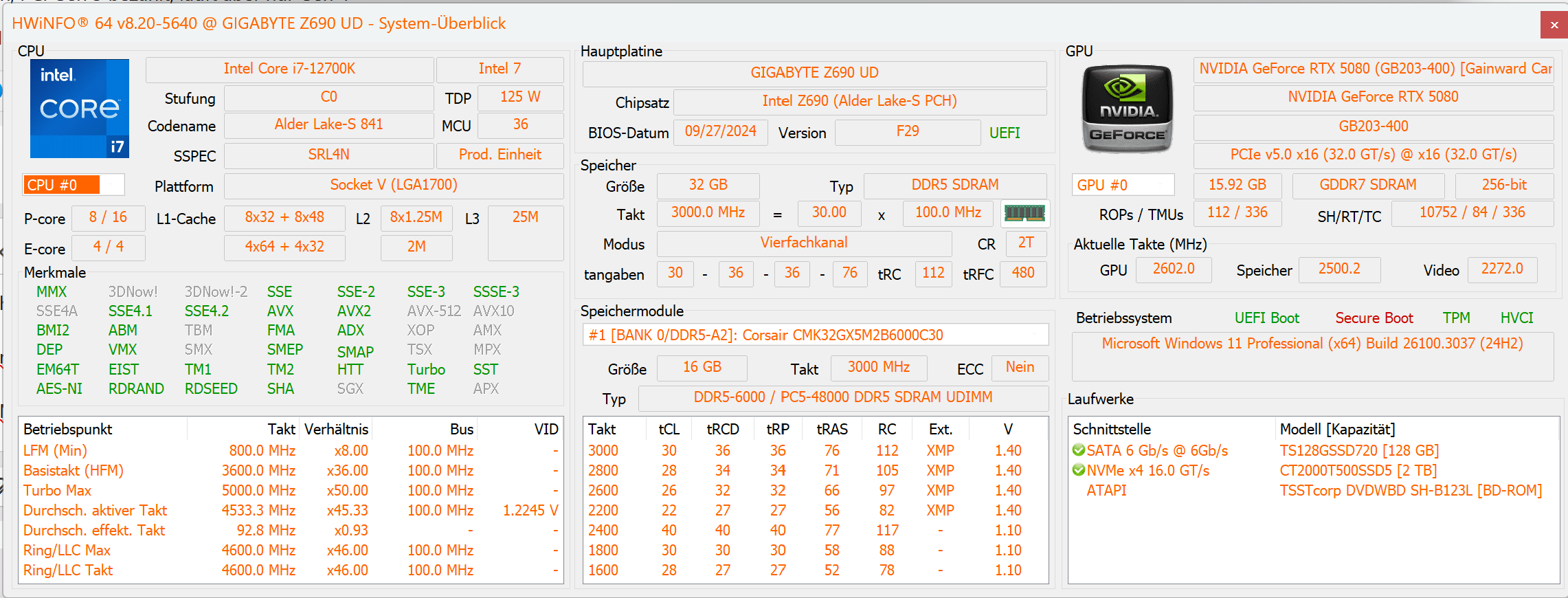Click the UEFI Boot indicator

pos(1267,318)
